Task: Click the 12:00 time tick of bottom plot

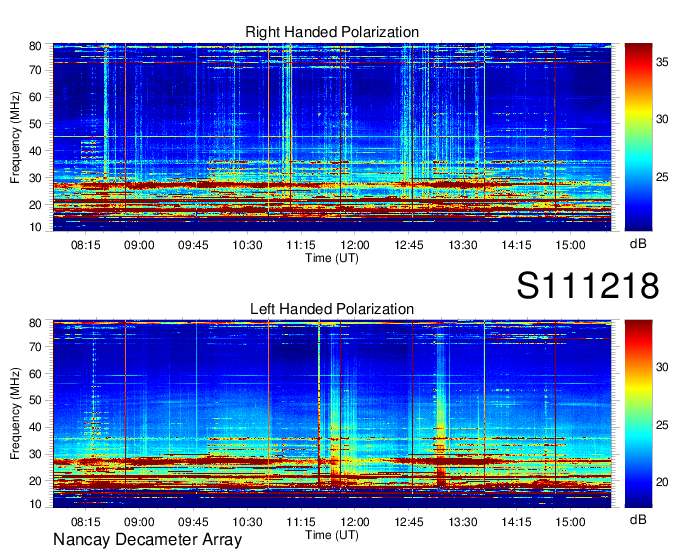Action: pos(355,522)
